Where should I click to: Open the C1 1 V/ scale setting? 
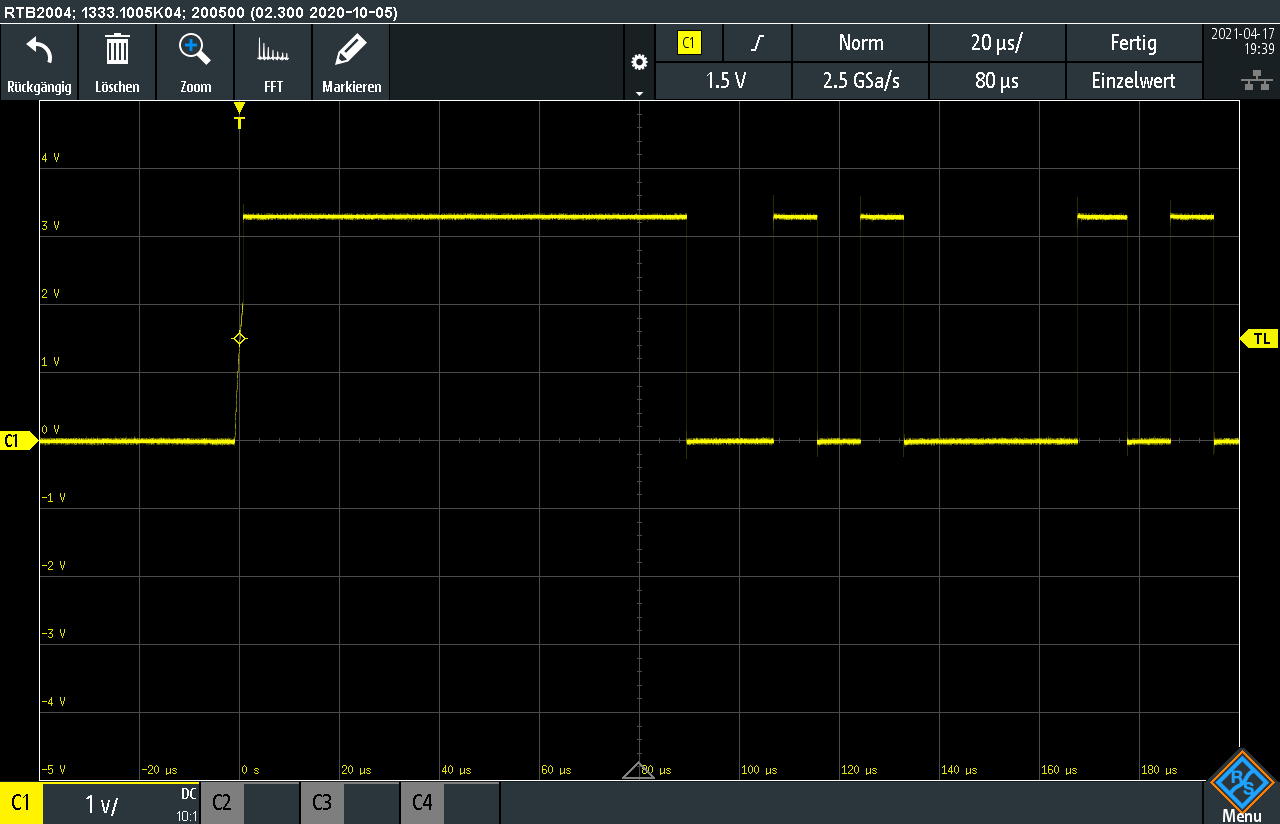pos(102,804)
